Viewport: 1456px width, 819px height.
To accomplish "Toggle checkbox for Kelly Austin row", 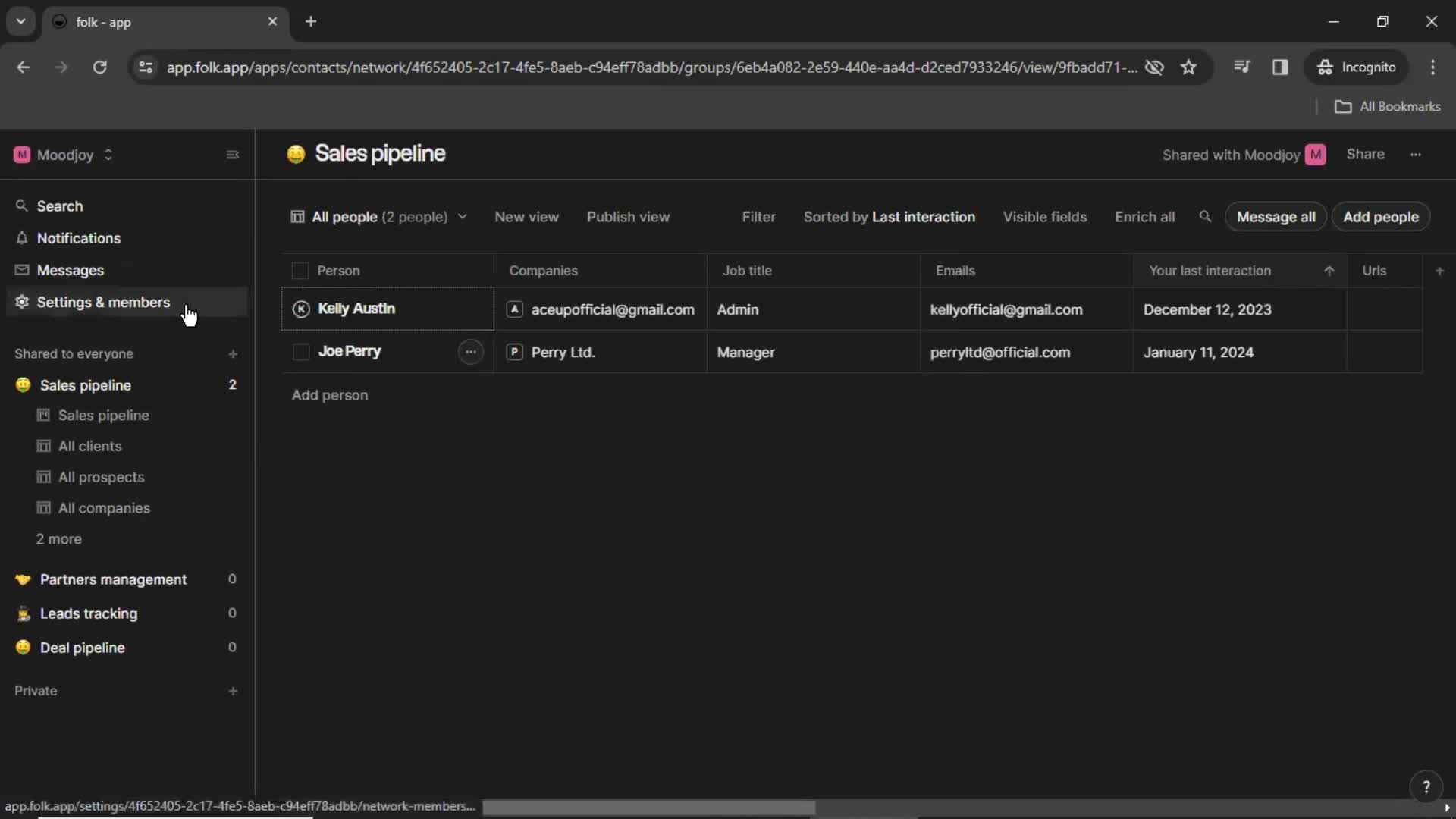I will click(300, 308).
